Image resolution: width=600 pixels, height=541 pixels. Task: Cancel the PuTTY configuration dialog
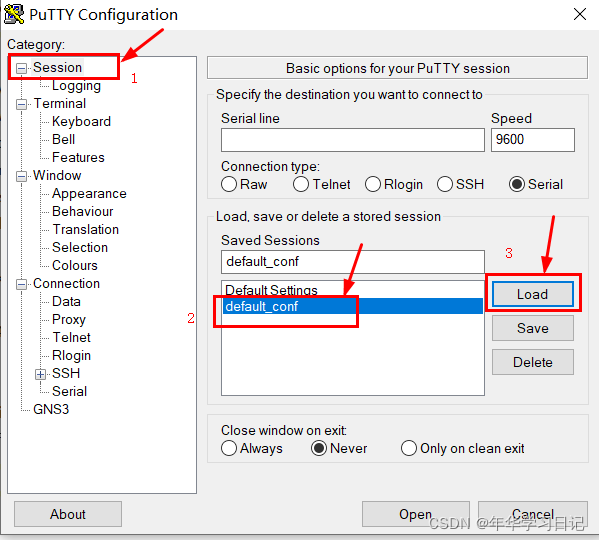[533, 514]
